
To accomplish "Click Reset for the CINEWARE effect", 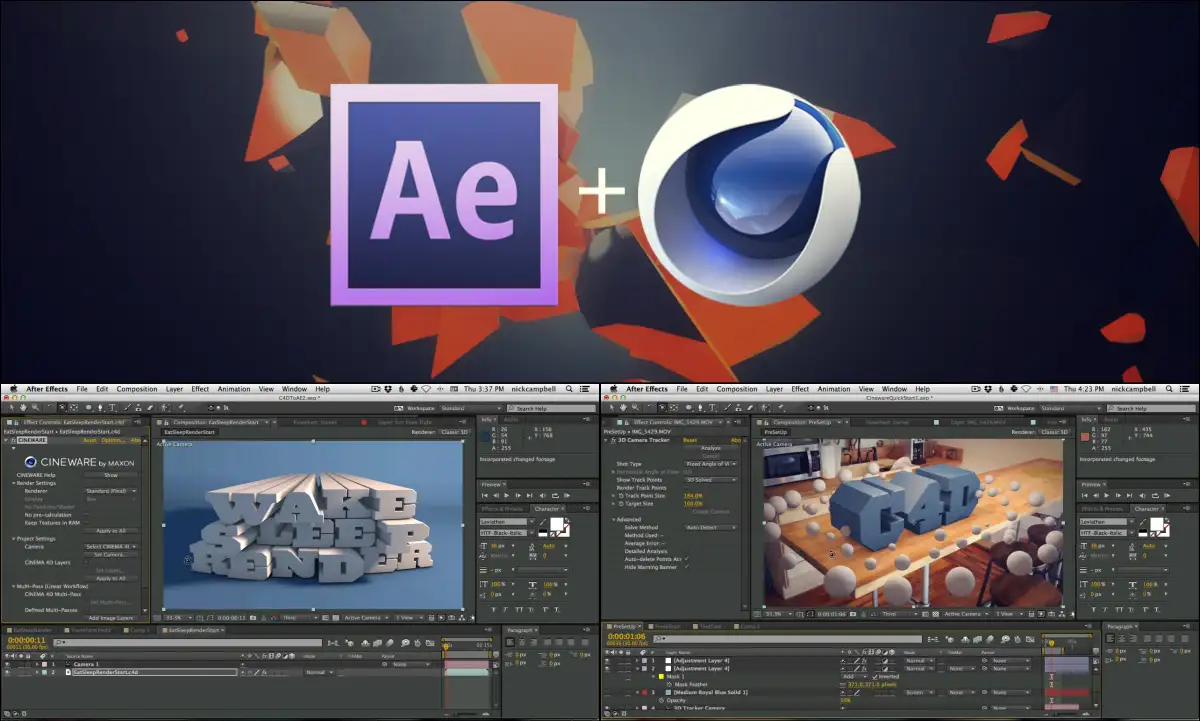I will click(89, 439).
